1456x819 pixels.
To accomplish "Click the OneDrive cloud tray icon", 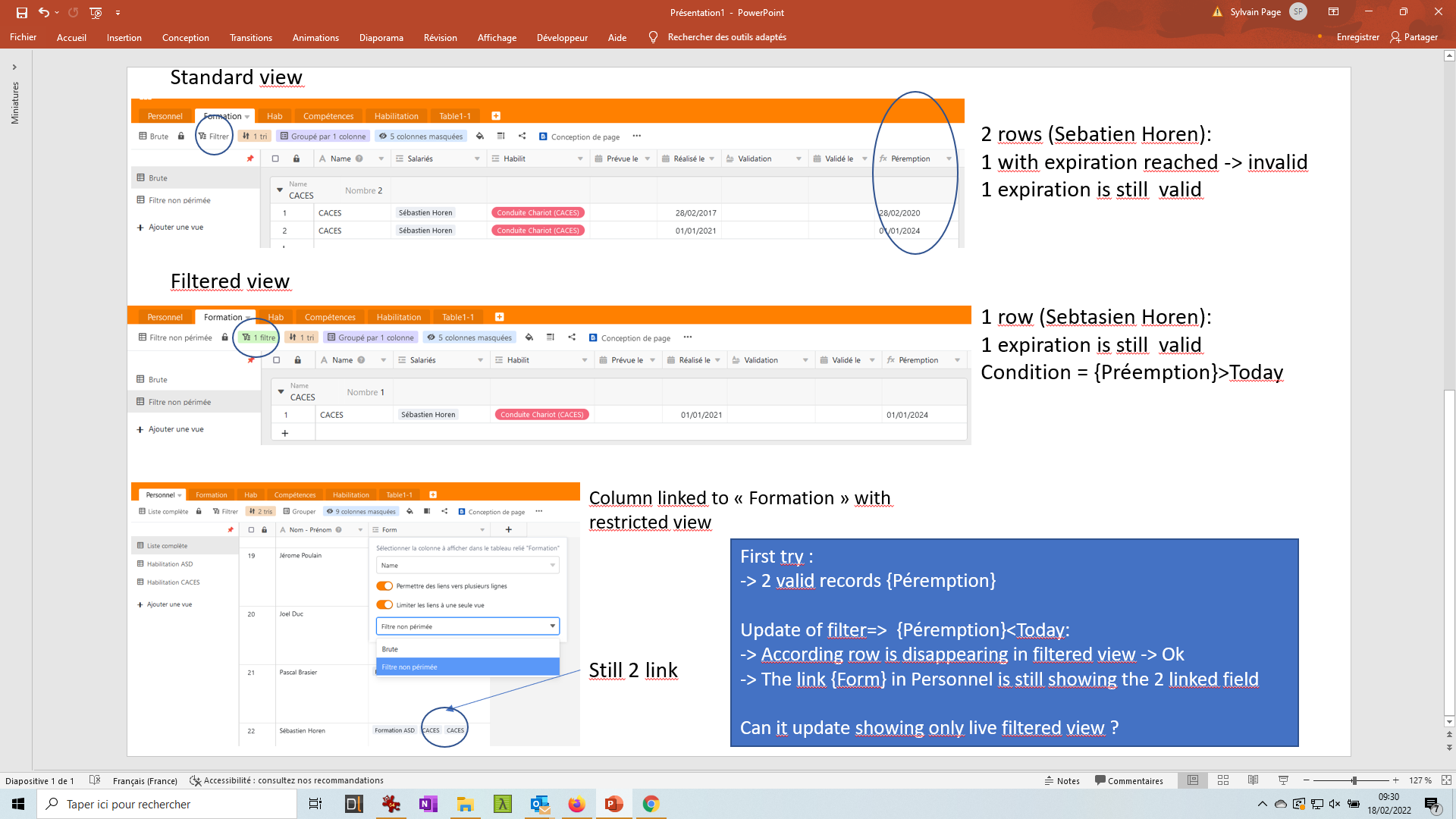I will (1281, 804).
